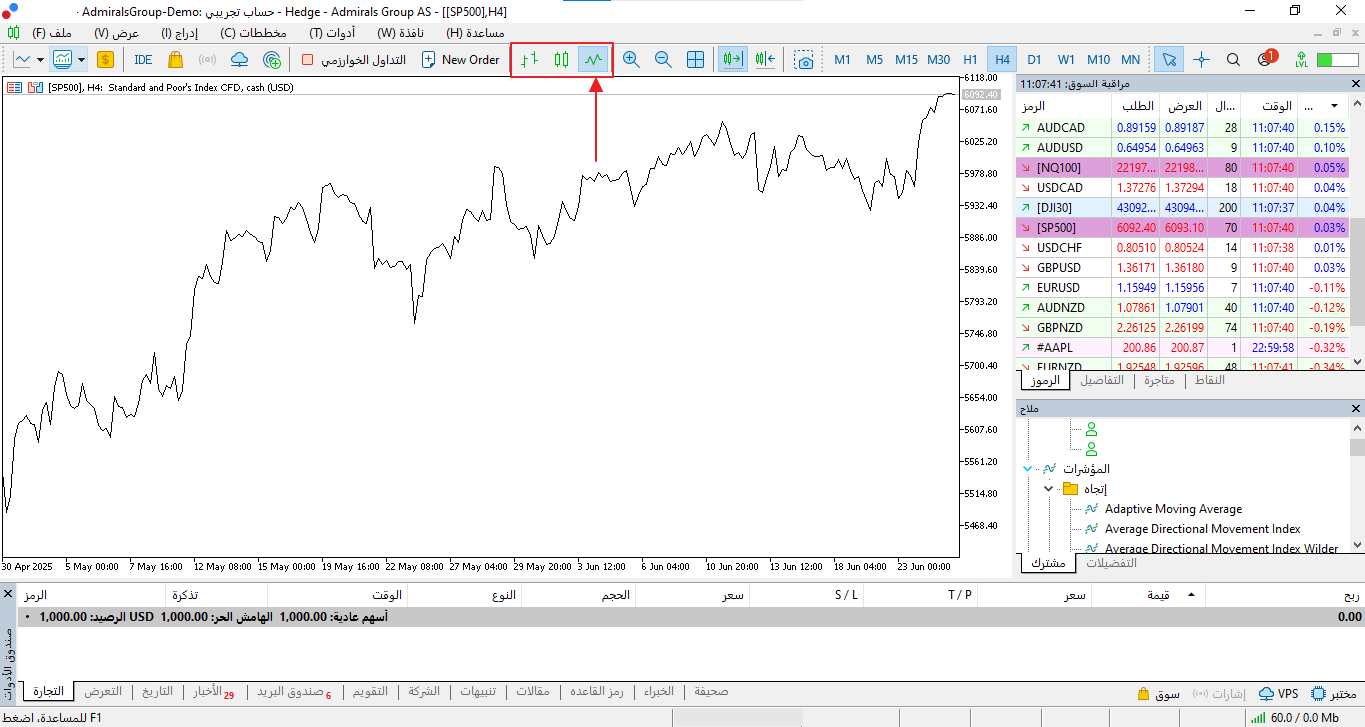
Task: Click the line chart template icon
Action: pos(22,60)
